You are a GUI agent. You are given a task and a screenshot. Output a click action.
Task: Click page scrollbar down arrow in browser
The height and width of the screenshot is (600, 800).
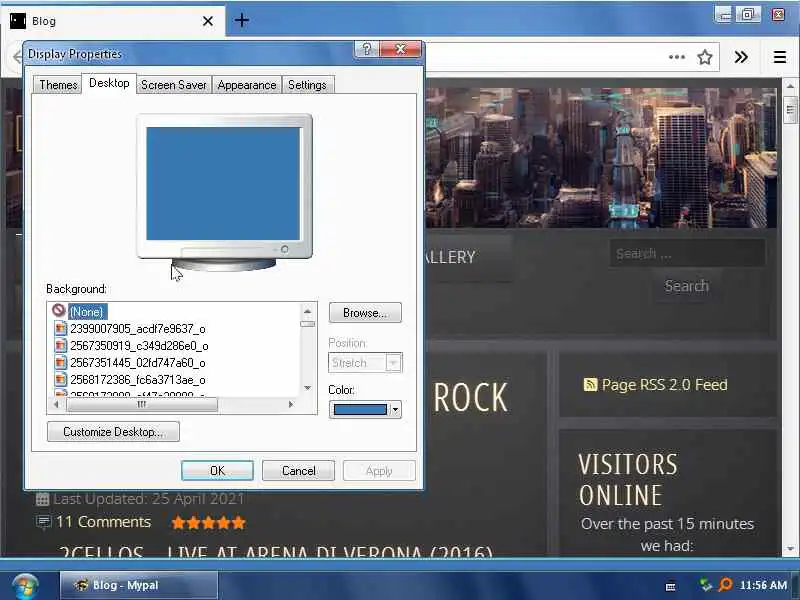(x=790, y=549)
